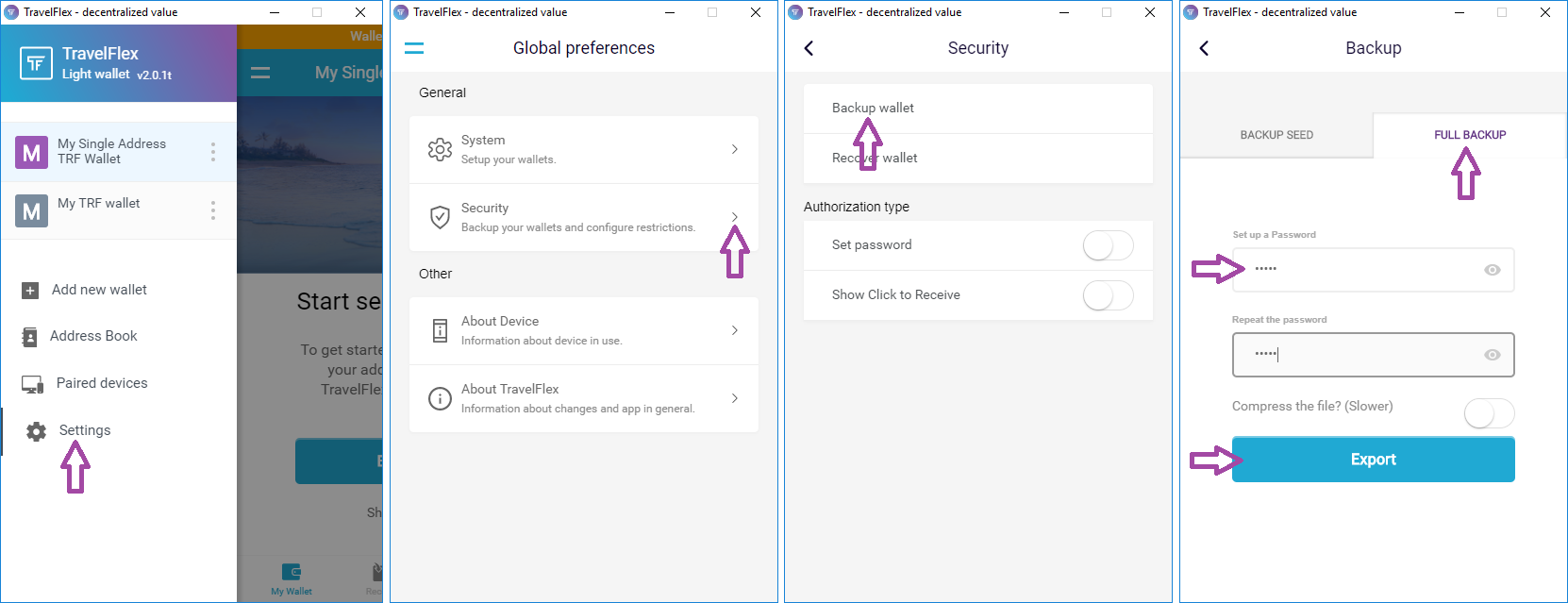
Task: Click the Security shield icon
Action: pyautogui.click(x=440, y=217)
